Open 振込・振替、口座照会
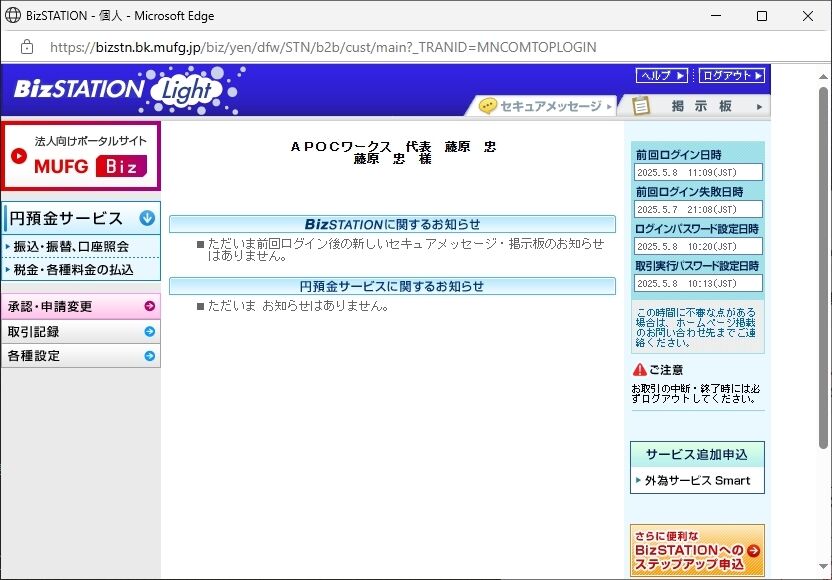Image resolution: width=832 pixels, height=580 pixels. (x=71, y=246)
